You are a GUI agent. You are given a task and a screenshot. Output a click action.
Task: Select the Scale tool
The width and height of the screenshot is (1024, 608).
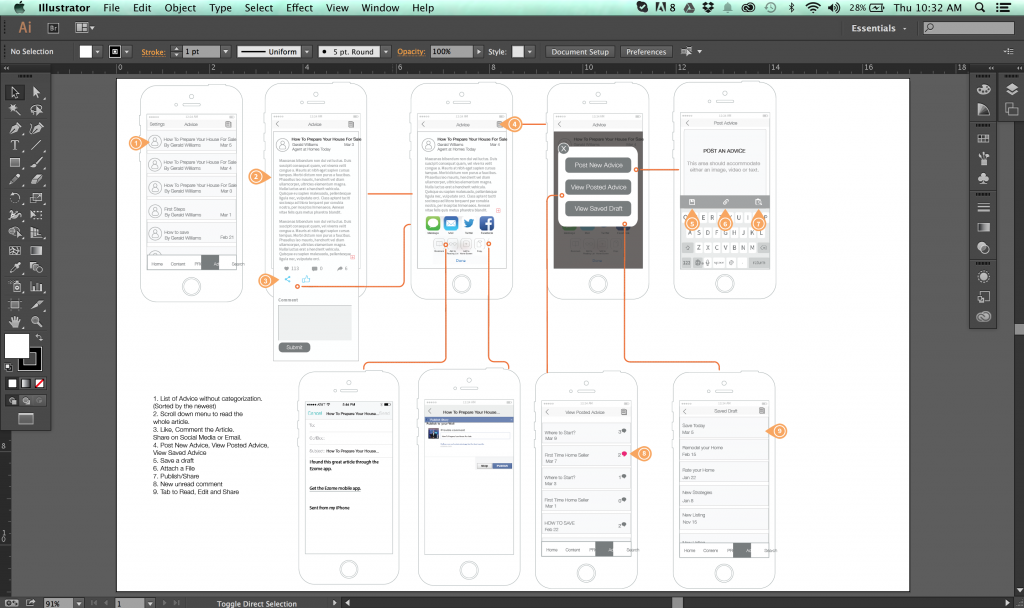coord(36,198)
